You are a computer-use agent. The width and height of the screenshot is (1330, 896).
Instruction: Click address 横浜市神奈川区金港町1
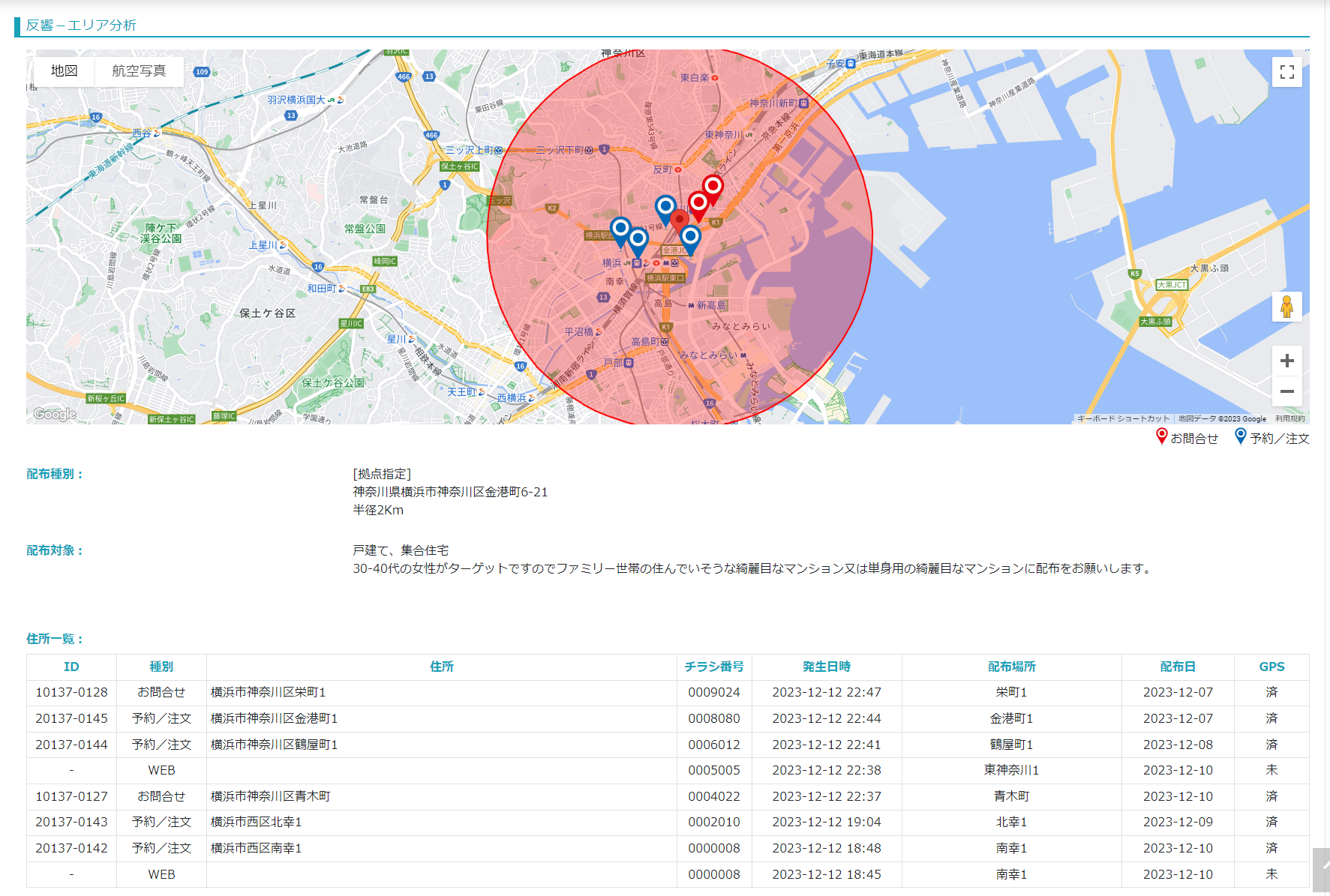tap(275, 719)
